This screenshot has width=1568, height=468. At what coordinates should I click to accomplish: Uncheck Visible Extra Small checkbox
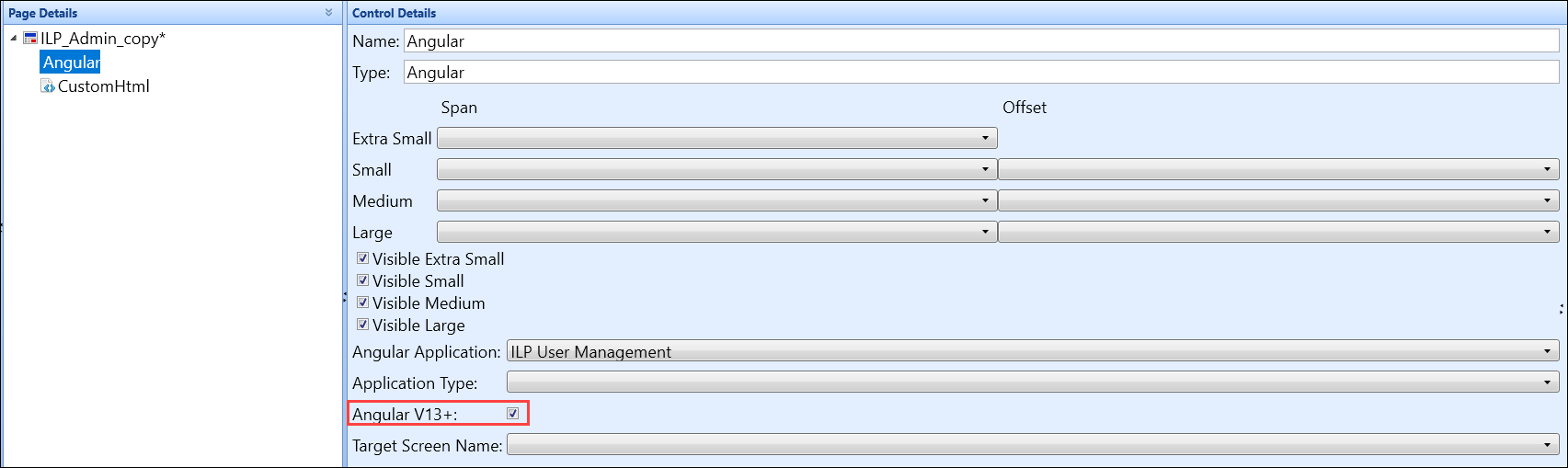(362, 258)
